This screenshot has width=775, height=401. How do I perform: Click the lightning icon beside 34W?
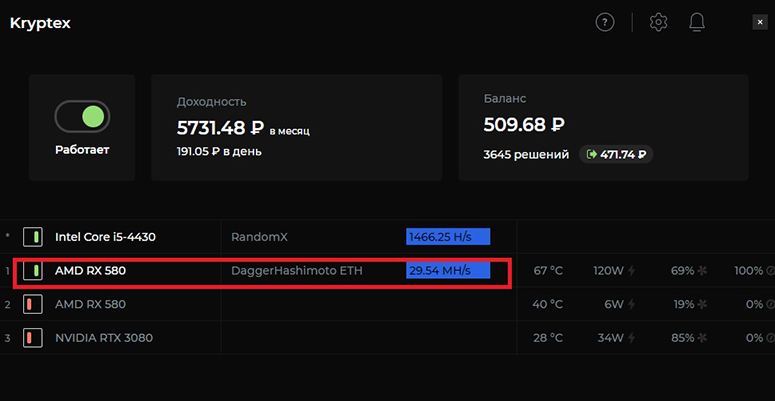click(x=631, y=338)
